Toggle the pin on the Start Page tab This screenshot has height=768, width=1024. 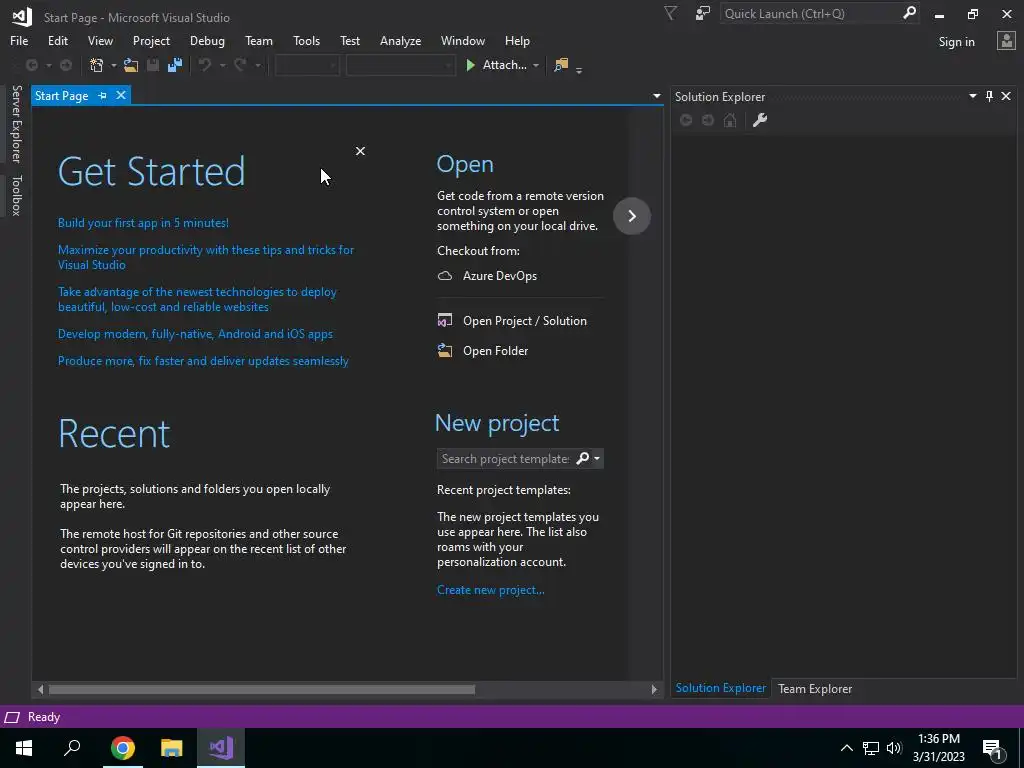(x=103, y=96)
